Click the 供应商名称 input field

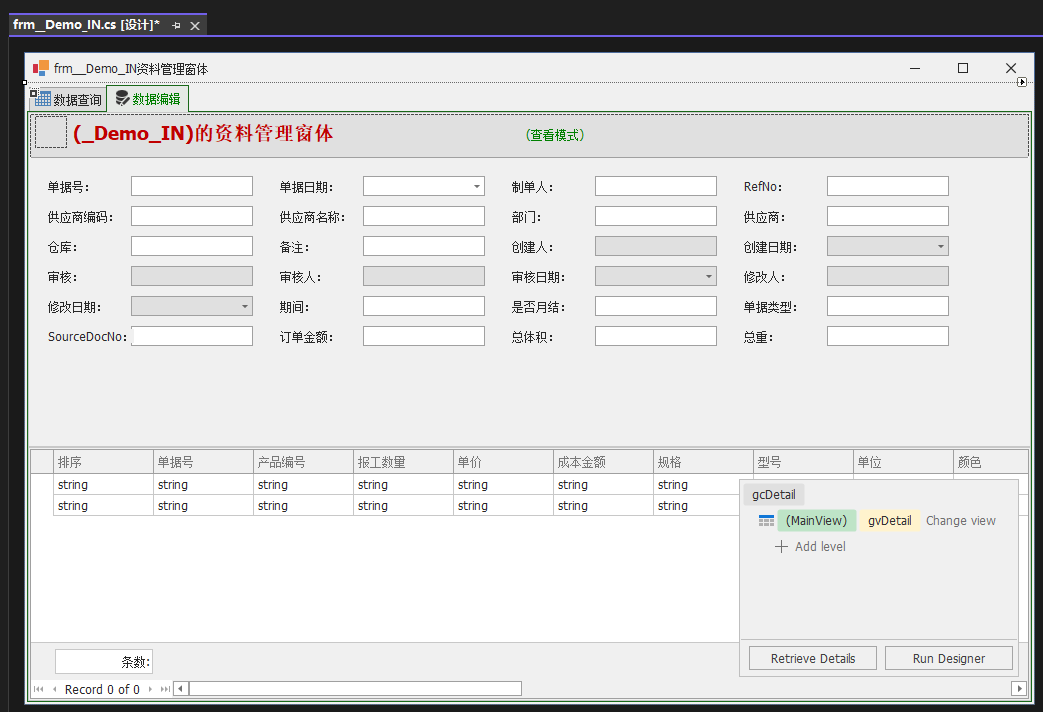424,216
